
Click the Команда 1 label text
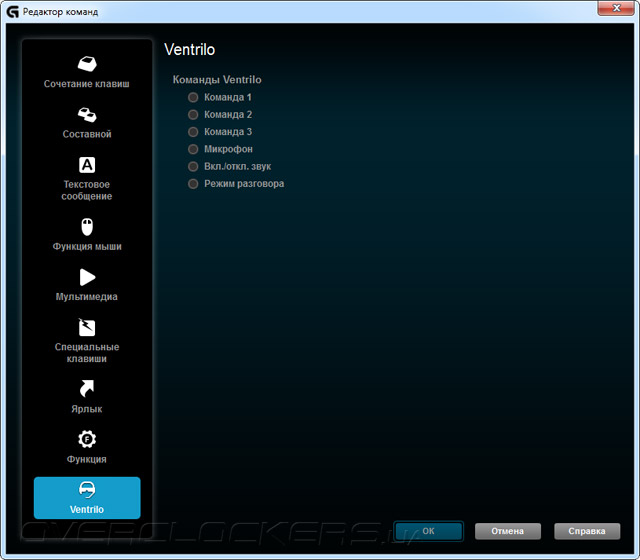pyautogui.click(x=228, y=97)
